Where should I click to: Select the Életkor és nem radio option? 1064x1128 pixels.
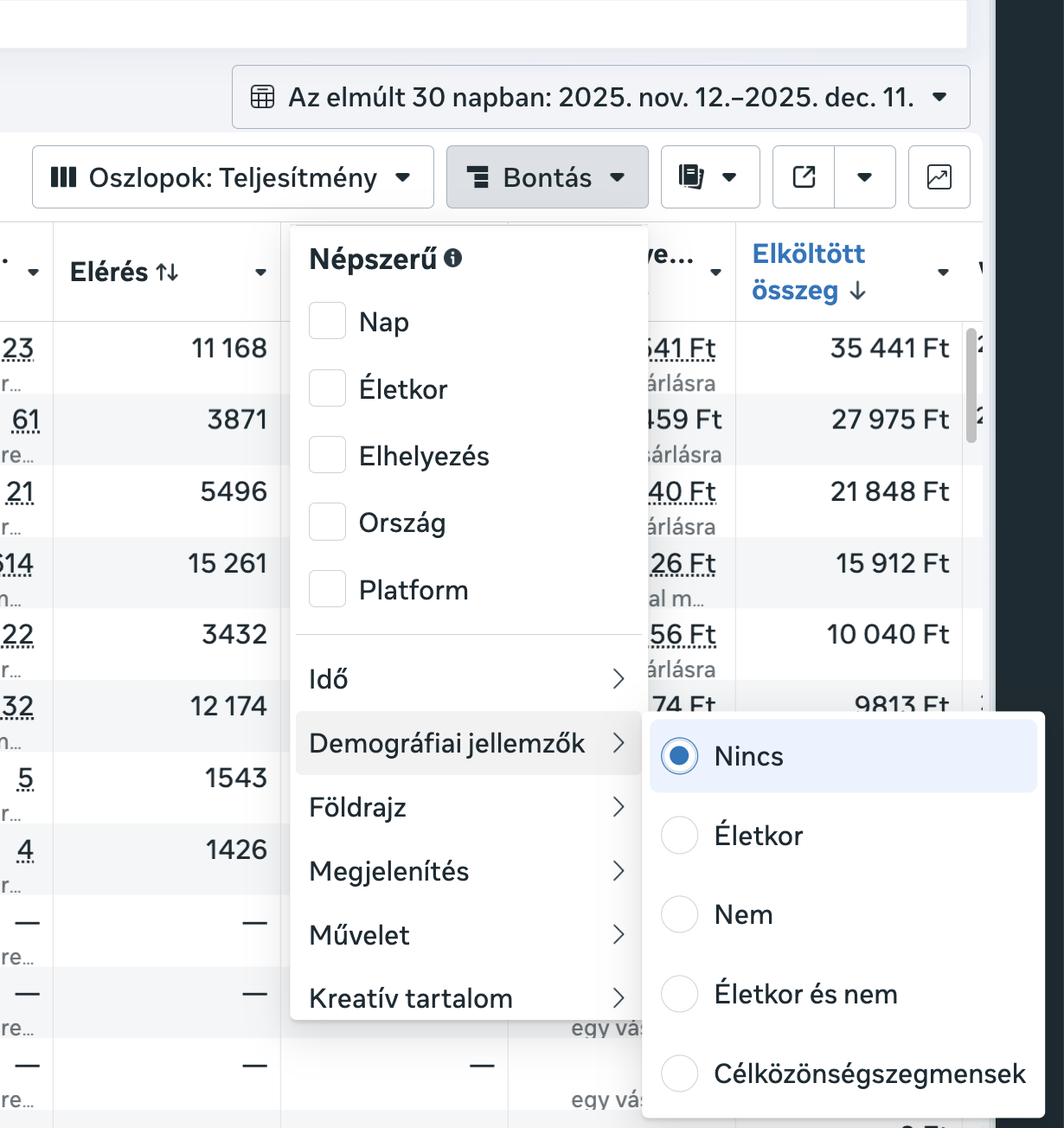pos(679,994)
